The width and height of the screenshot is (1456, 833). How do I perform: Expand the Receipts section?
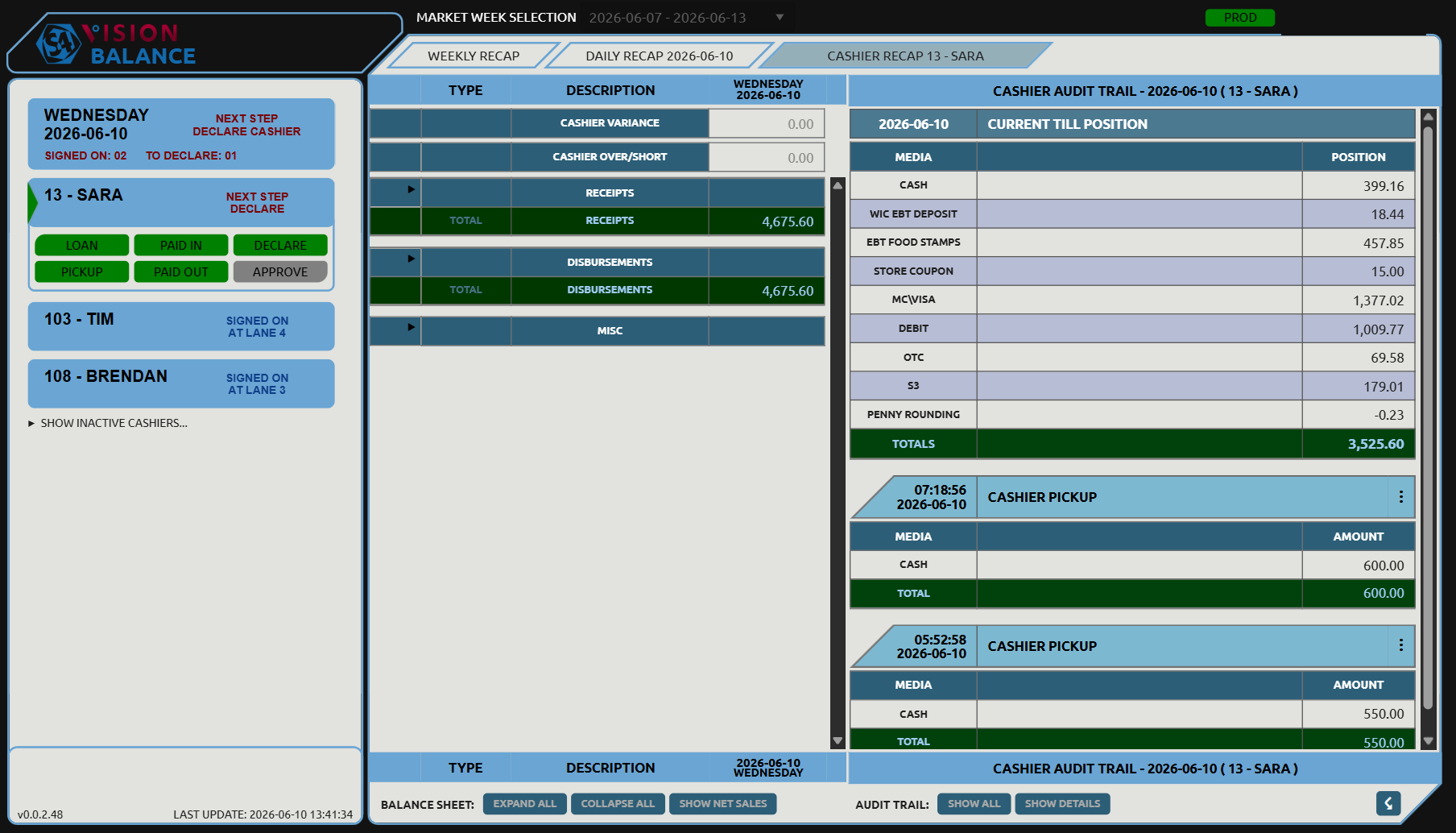click(411, 189)
